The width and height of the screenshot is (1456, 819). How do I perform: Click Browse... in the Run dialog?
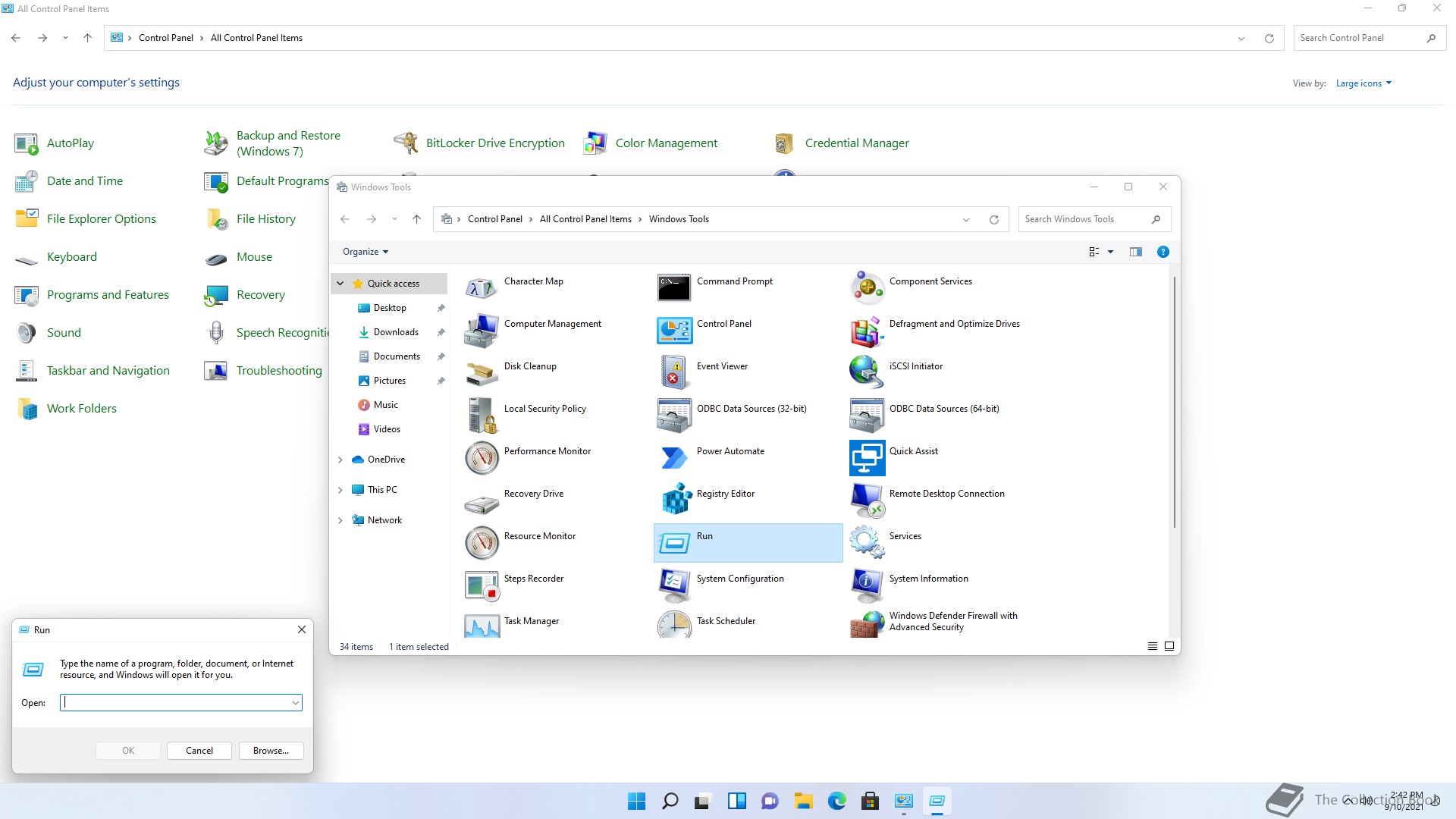point(271,751)
